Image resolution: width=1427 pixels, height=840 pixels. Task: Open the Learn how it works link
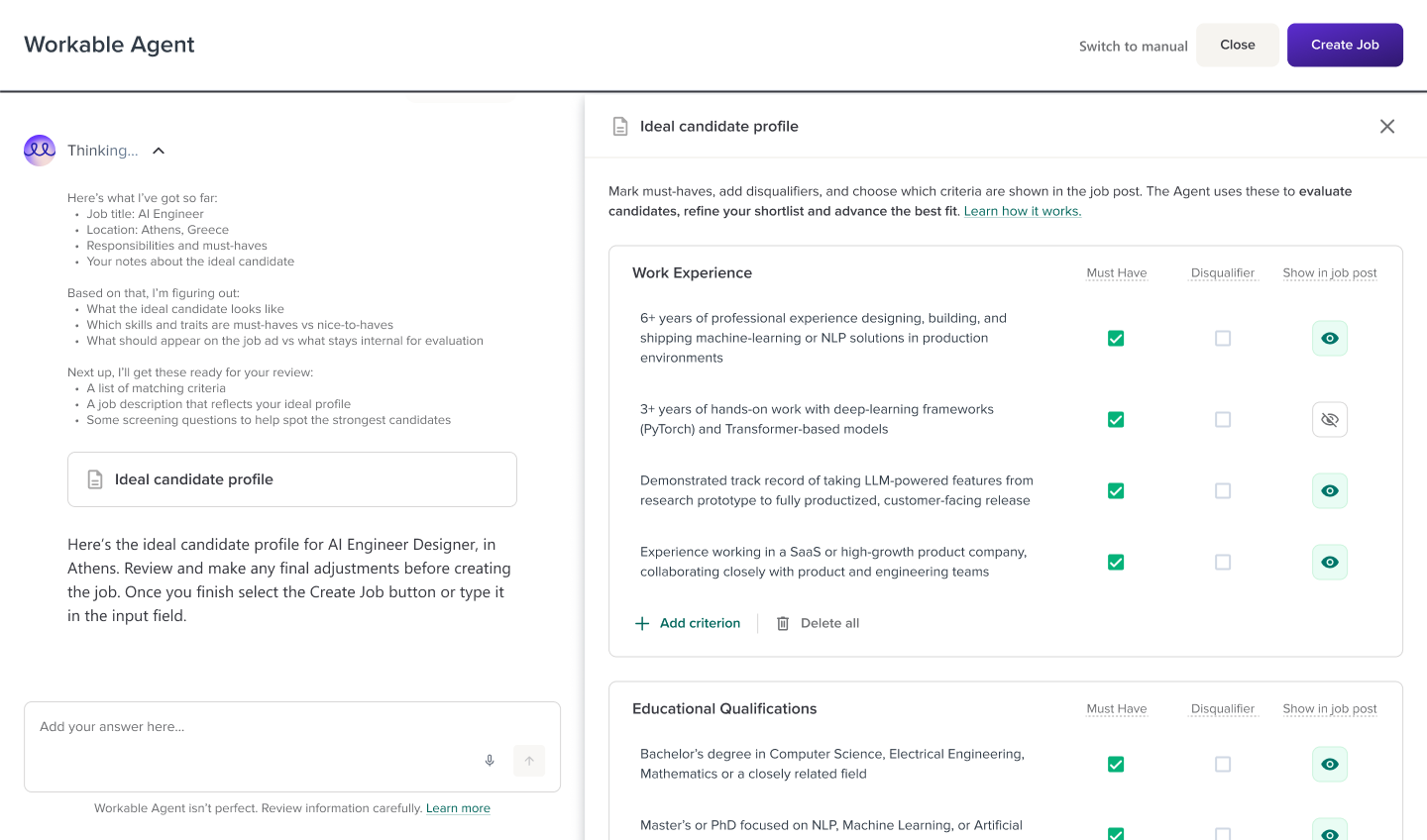1022,211
